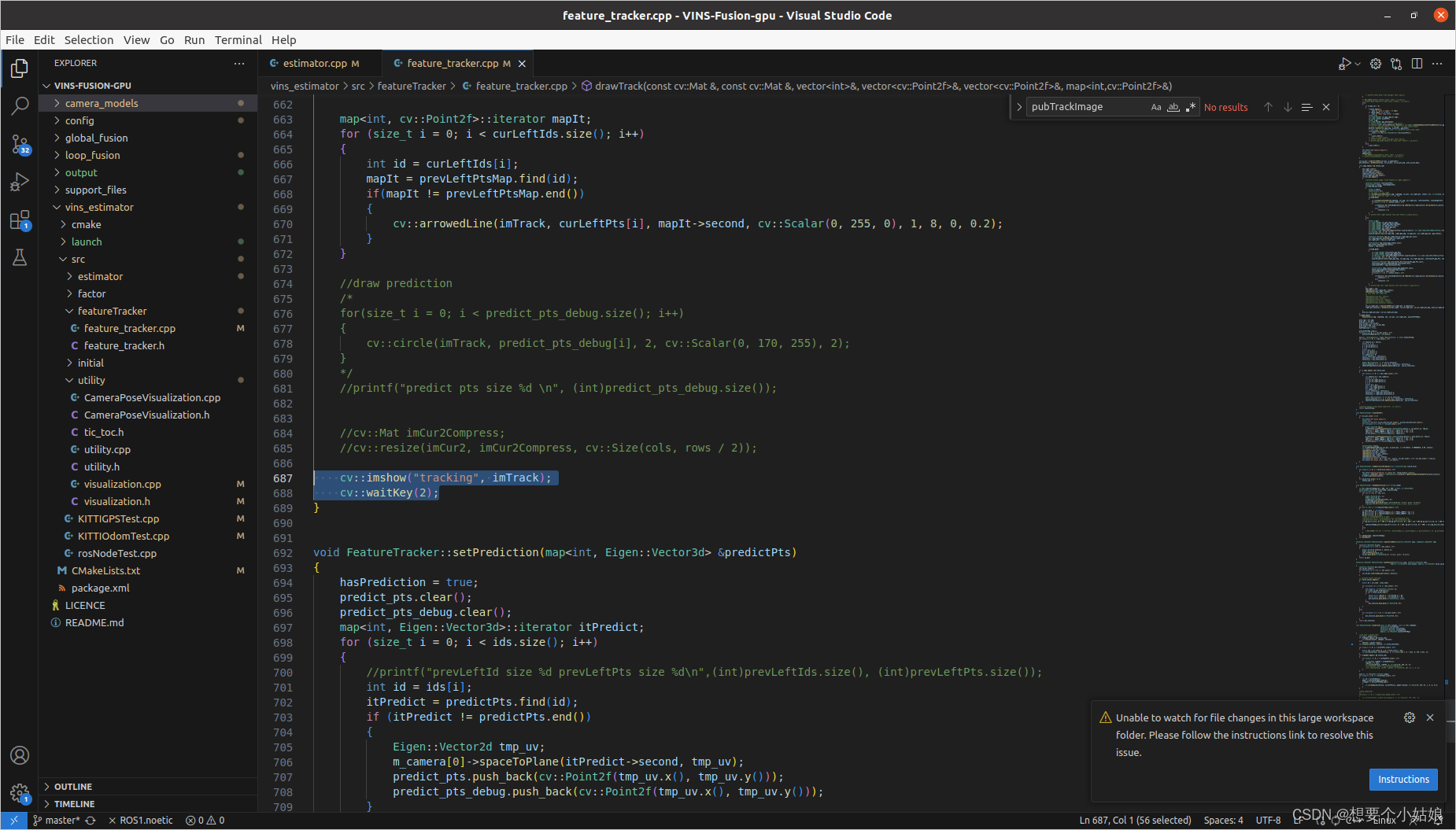This screenshot has width=1456, height=830.
Task: Open the Extensions view
Action: [20, 220]
